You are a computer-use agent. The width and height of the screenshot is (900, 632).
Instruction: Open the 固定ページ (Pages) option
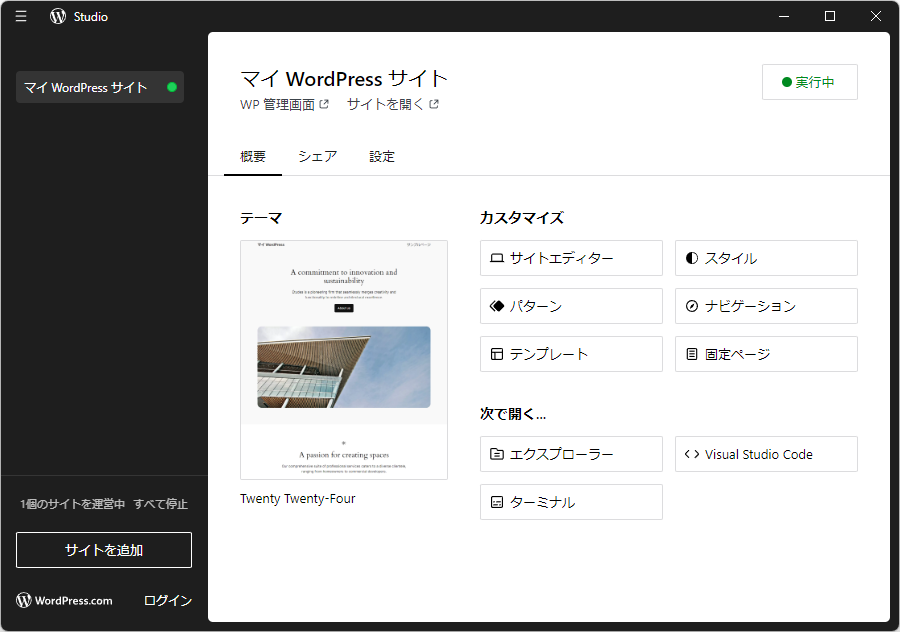pos(765,354)
